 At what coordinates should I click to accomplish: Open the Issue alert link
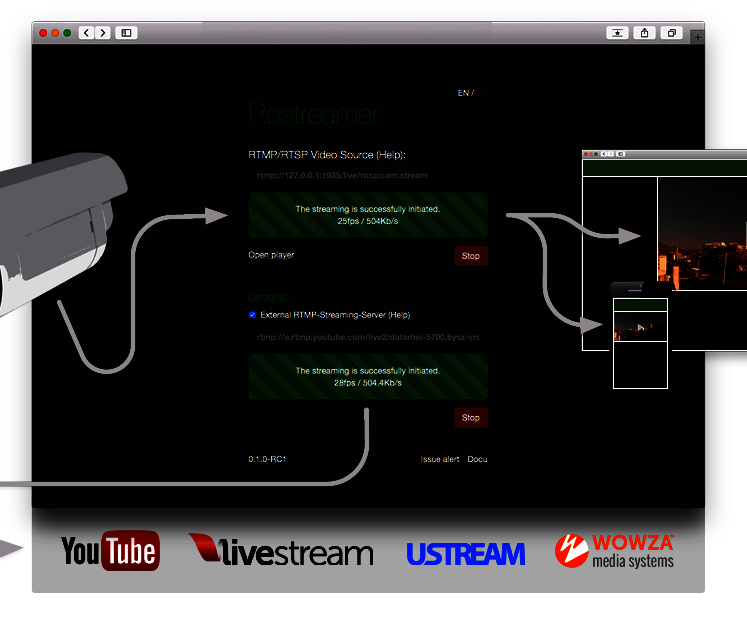point(440,459)
